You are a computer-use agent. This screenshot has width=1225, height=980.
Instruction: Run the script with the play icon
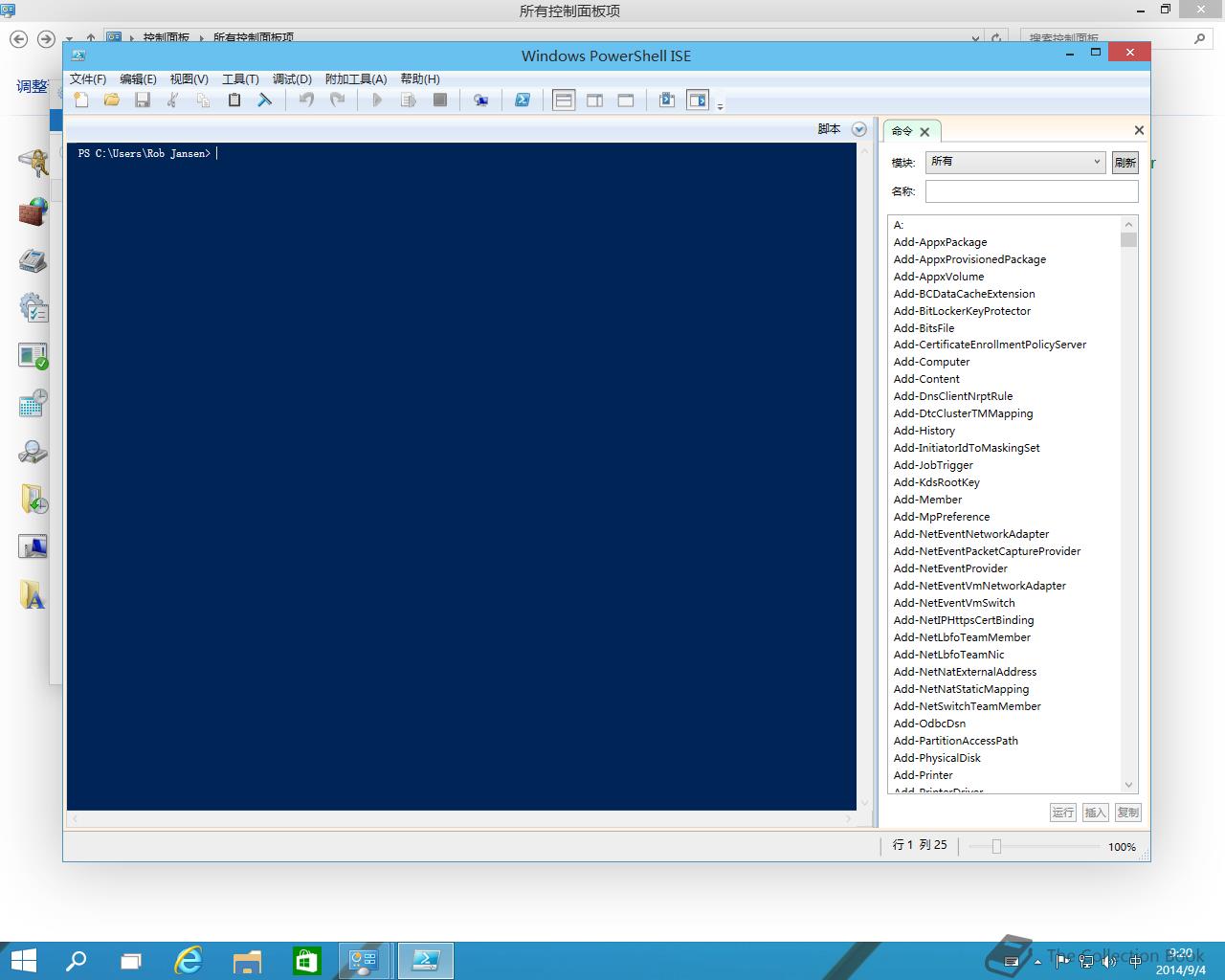377,100
